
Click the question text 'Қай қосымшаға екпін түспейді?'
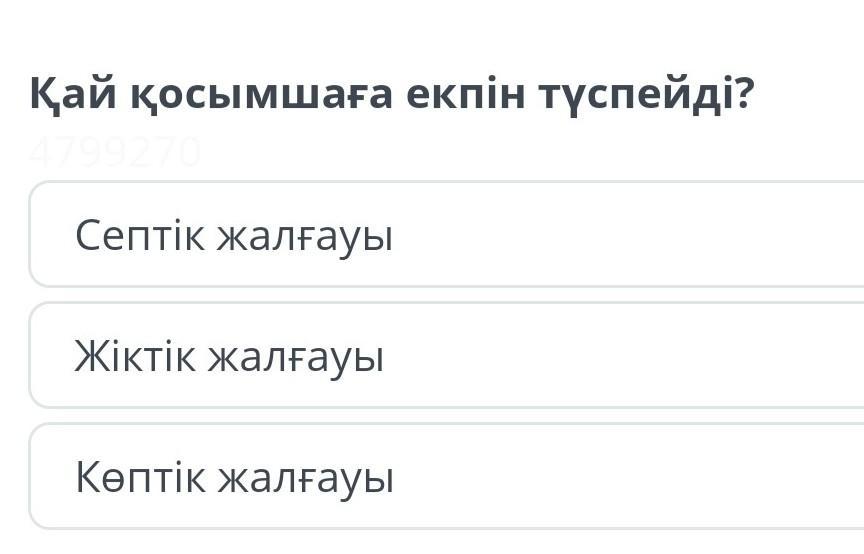[x=391, y=95]
